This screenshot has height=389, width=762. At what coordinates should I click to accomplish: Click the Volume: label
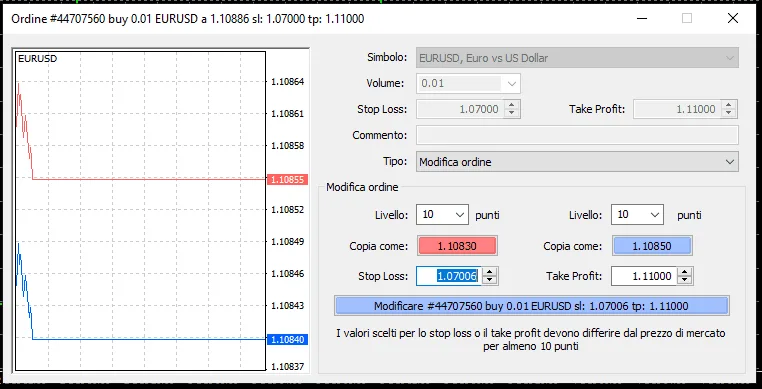[385, 83]
